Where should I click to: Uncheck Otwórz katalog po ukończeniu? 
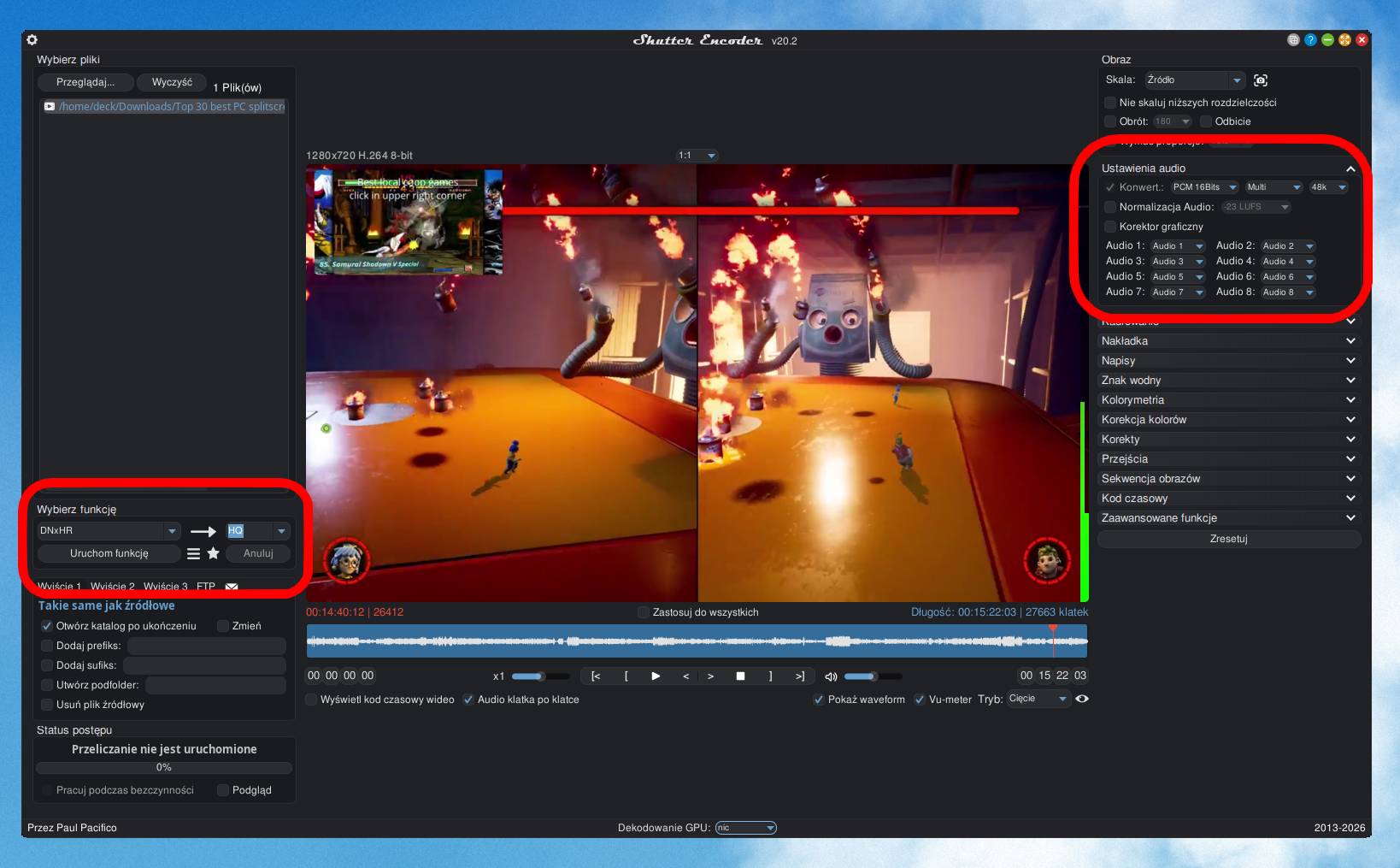(47, 626)
